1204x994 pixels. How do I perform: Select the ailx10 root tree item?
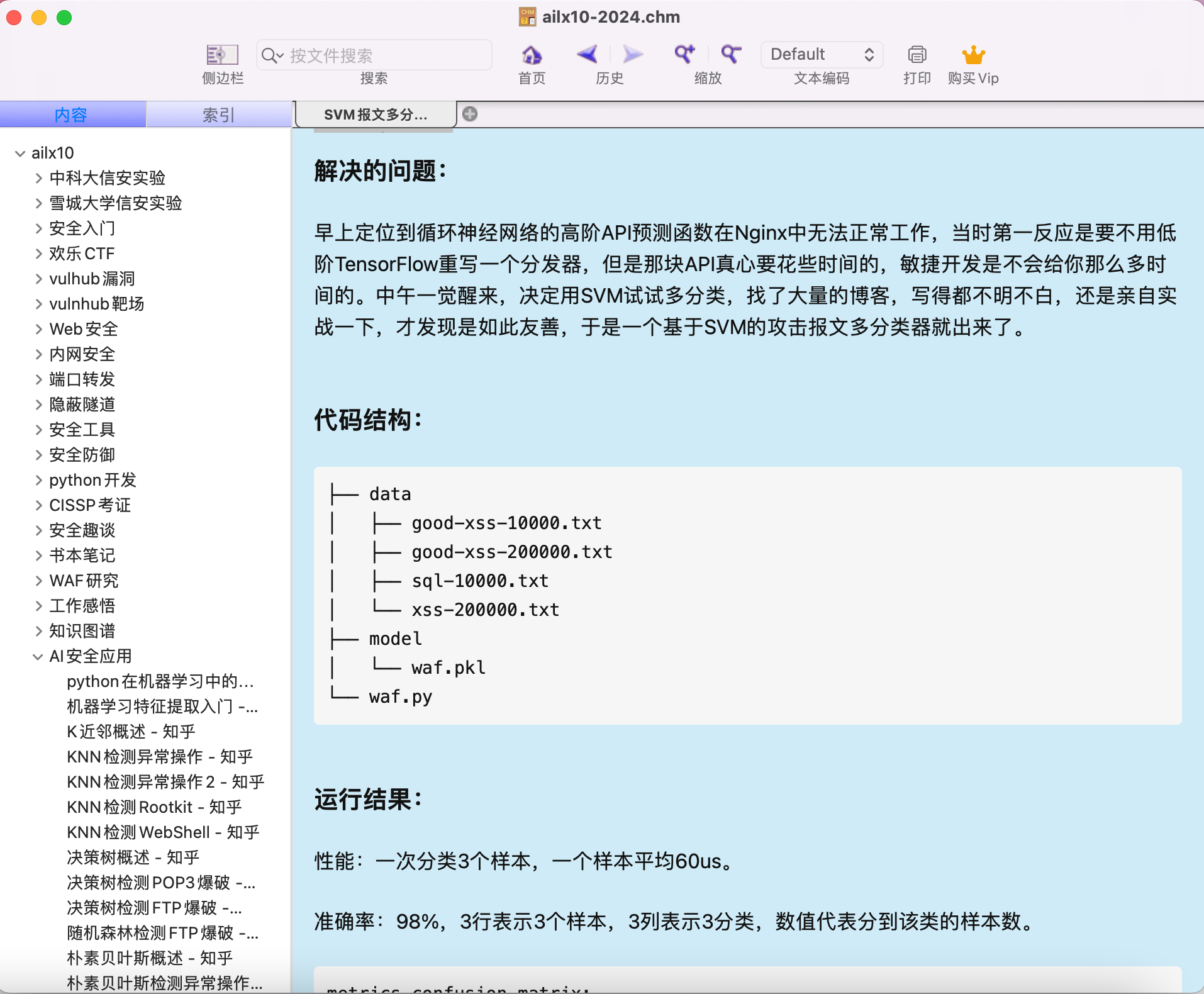52,153
